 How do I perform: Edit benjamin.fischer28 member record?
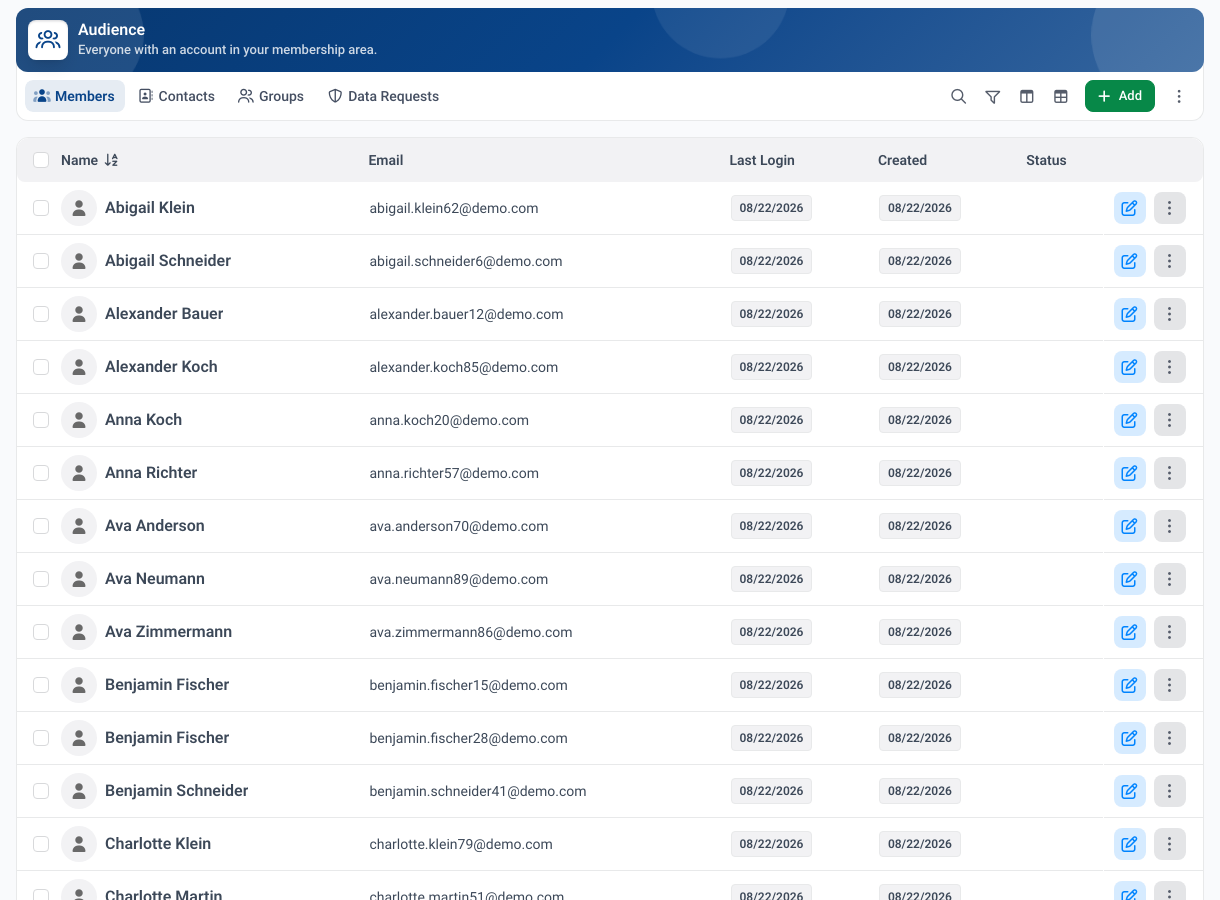[1130, 738]
